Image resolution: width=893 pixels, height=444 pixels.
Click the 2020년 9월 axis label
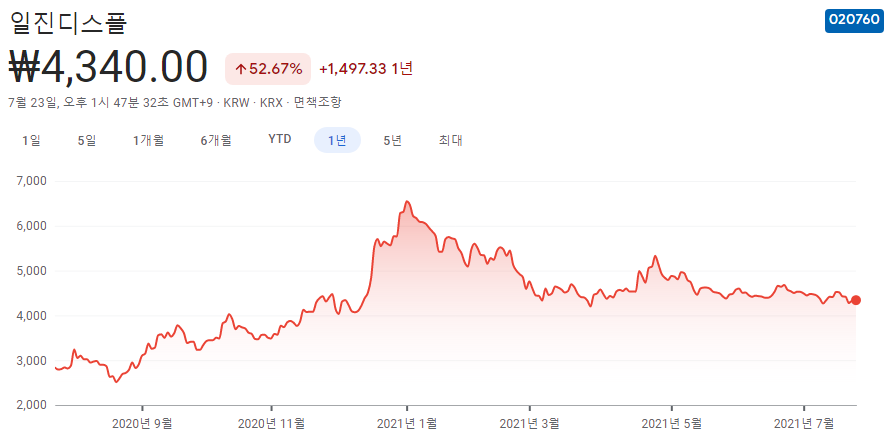tap(142, 423)
